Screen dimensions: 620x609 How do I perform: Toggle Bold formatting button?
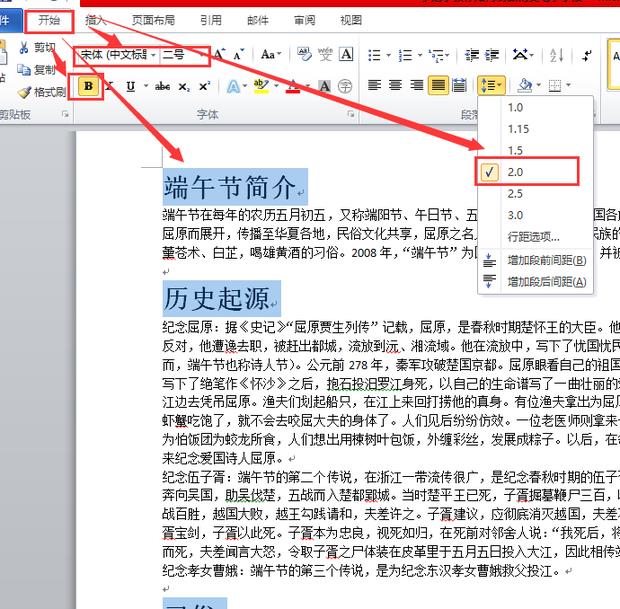tap(90, 87)
